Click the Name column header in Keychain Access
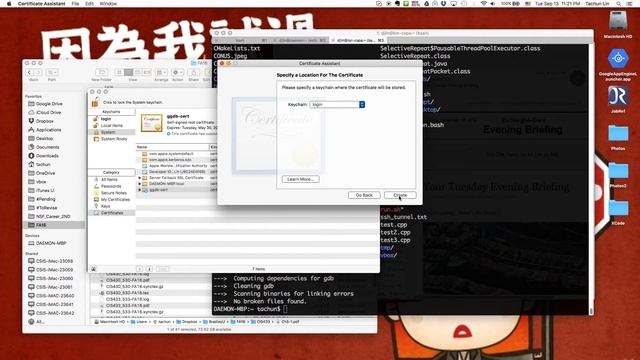The width and height of the screenshot is (640, 360). 172,147
